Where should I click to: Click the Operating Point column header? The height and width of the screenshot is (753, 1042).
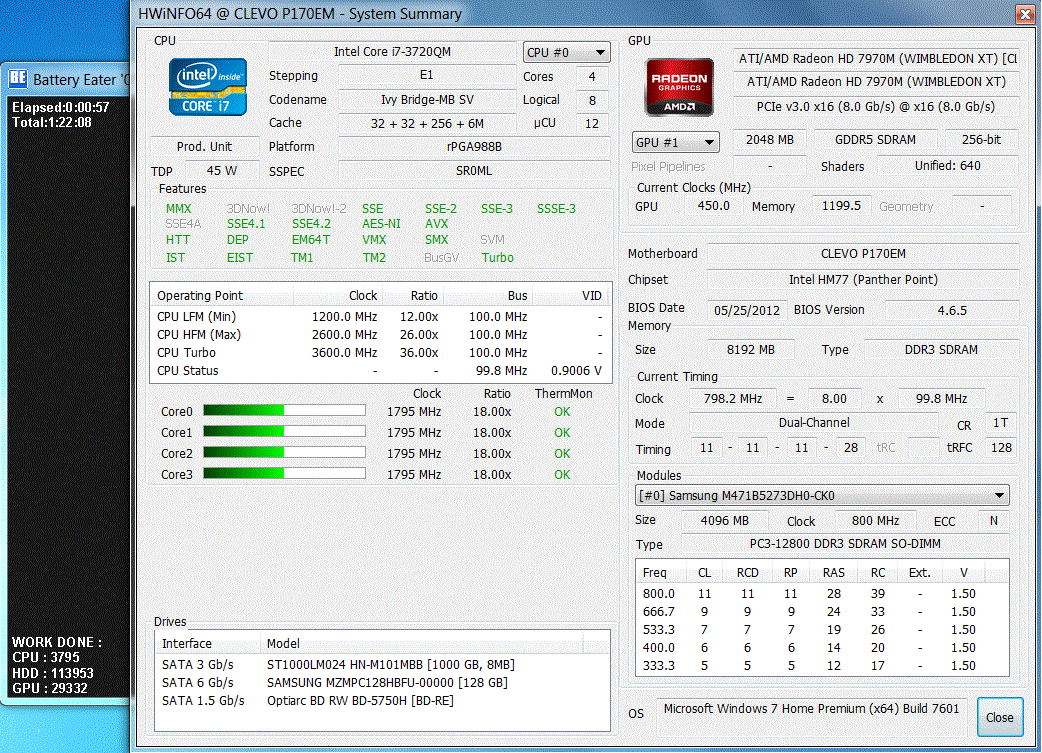(x=223, y=295)
